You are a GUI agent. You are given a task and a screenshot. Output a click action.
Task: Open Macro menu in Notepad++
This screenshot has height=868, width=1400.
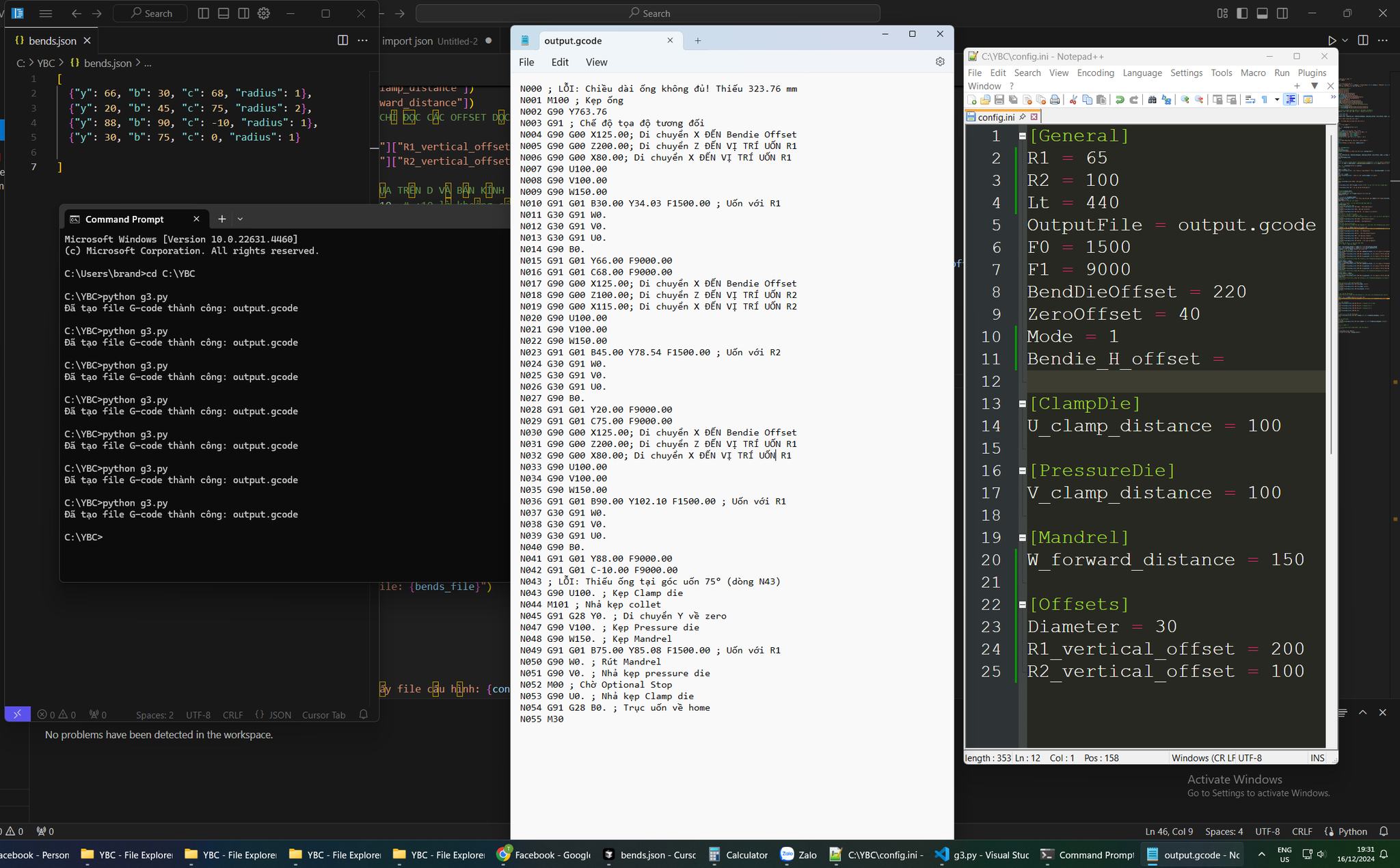[1252, 72]
